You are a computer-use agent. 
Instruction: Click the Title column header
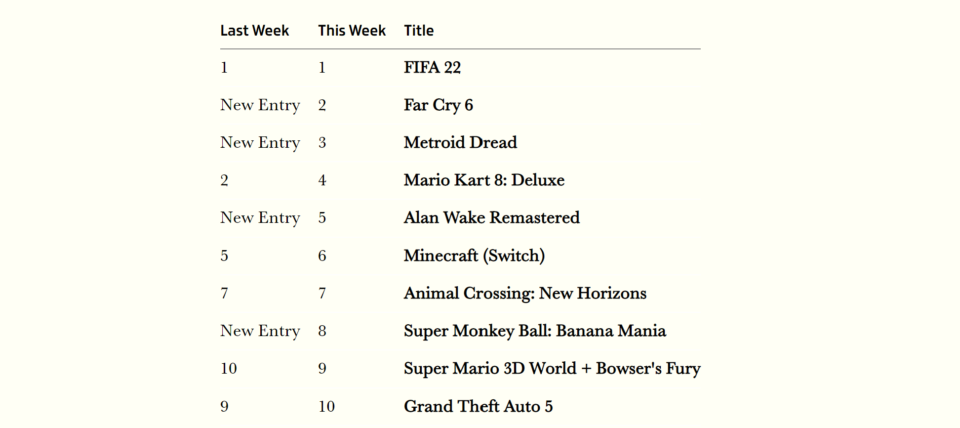419,31
